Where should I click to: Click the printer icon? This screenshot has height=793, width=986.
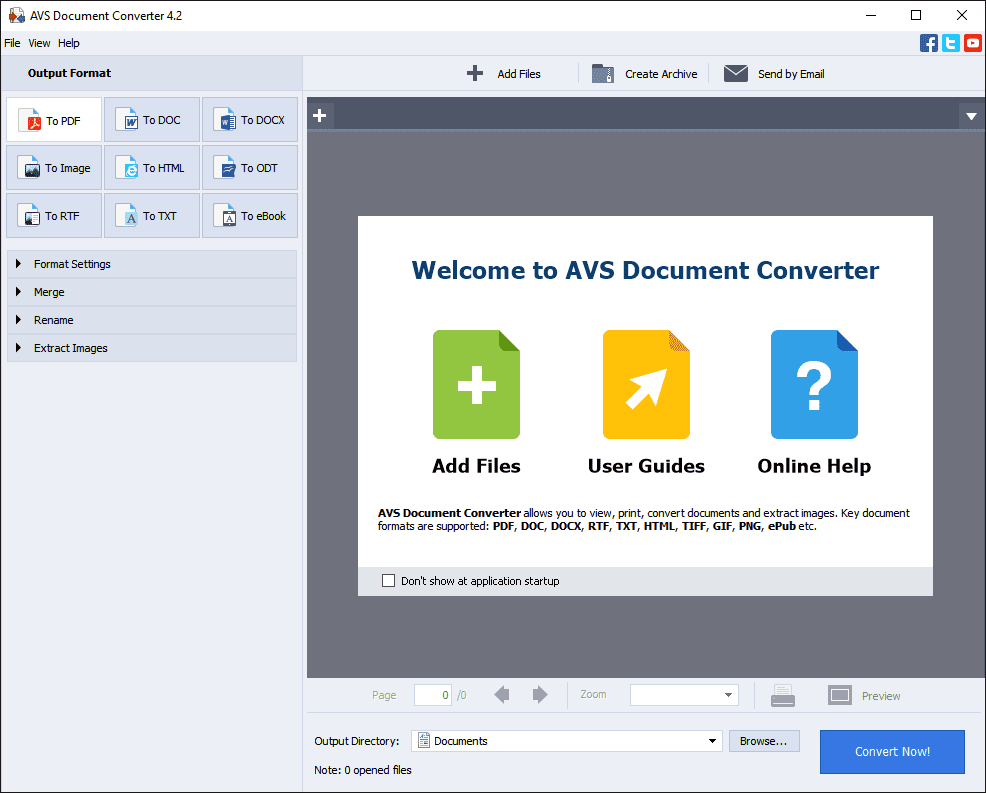[x=783, y=696]
